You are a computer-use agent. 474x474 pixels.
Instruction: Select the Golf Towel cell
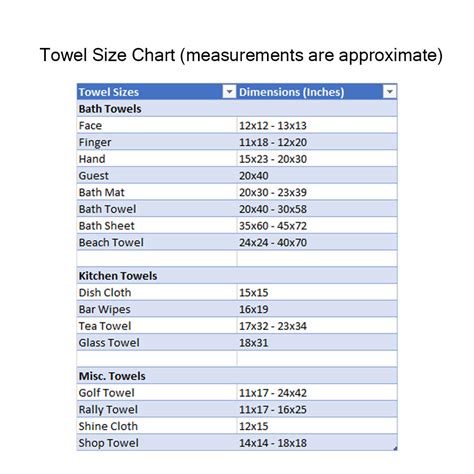point(157,393)
